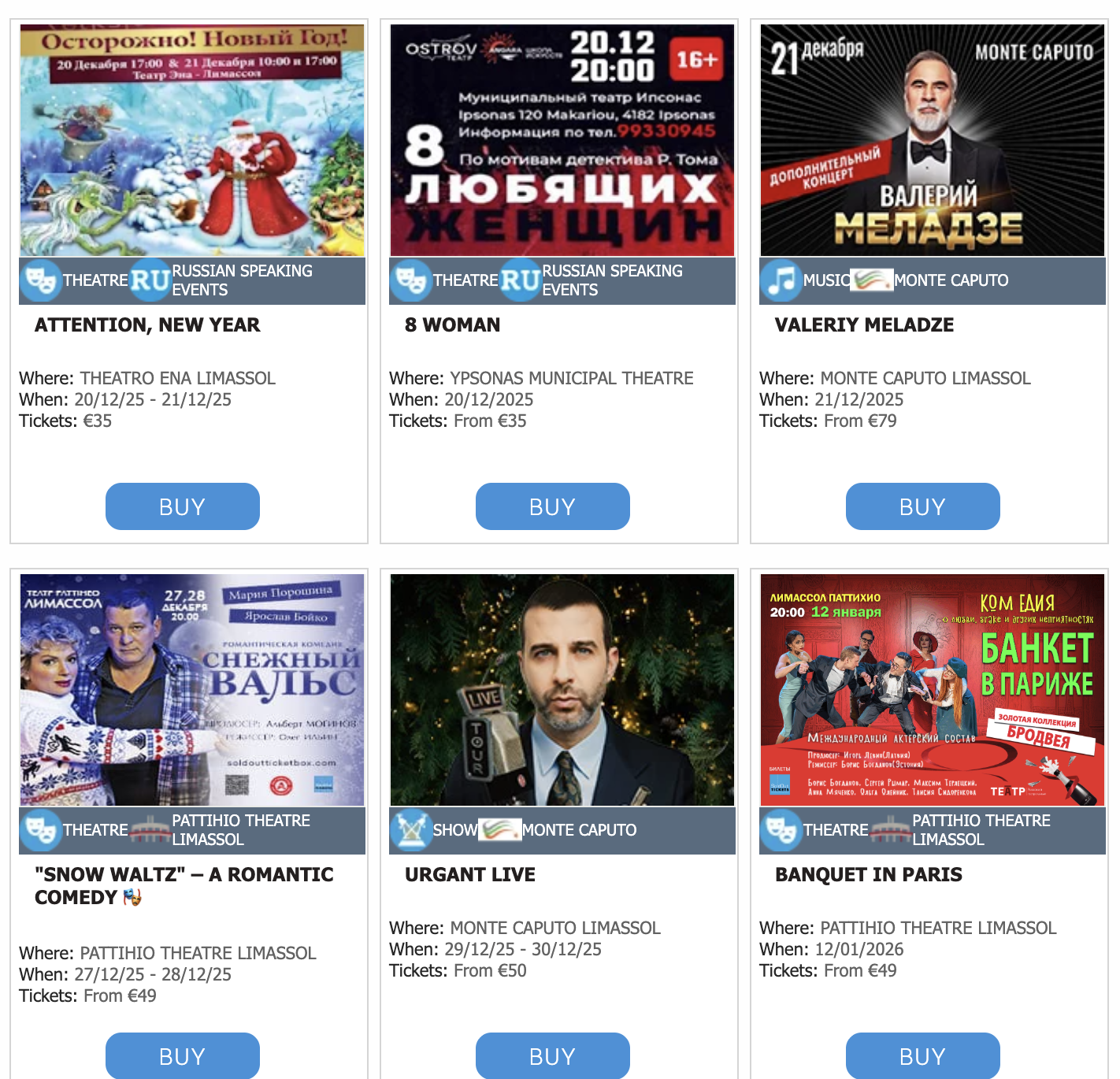Open the Banquet in Paris title link
The image size is (1120, 1079).
point(868,874)
